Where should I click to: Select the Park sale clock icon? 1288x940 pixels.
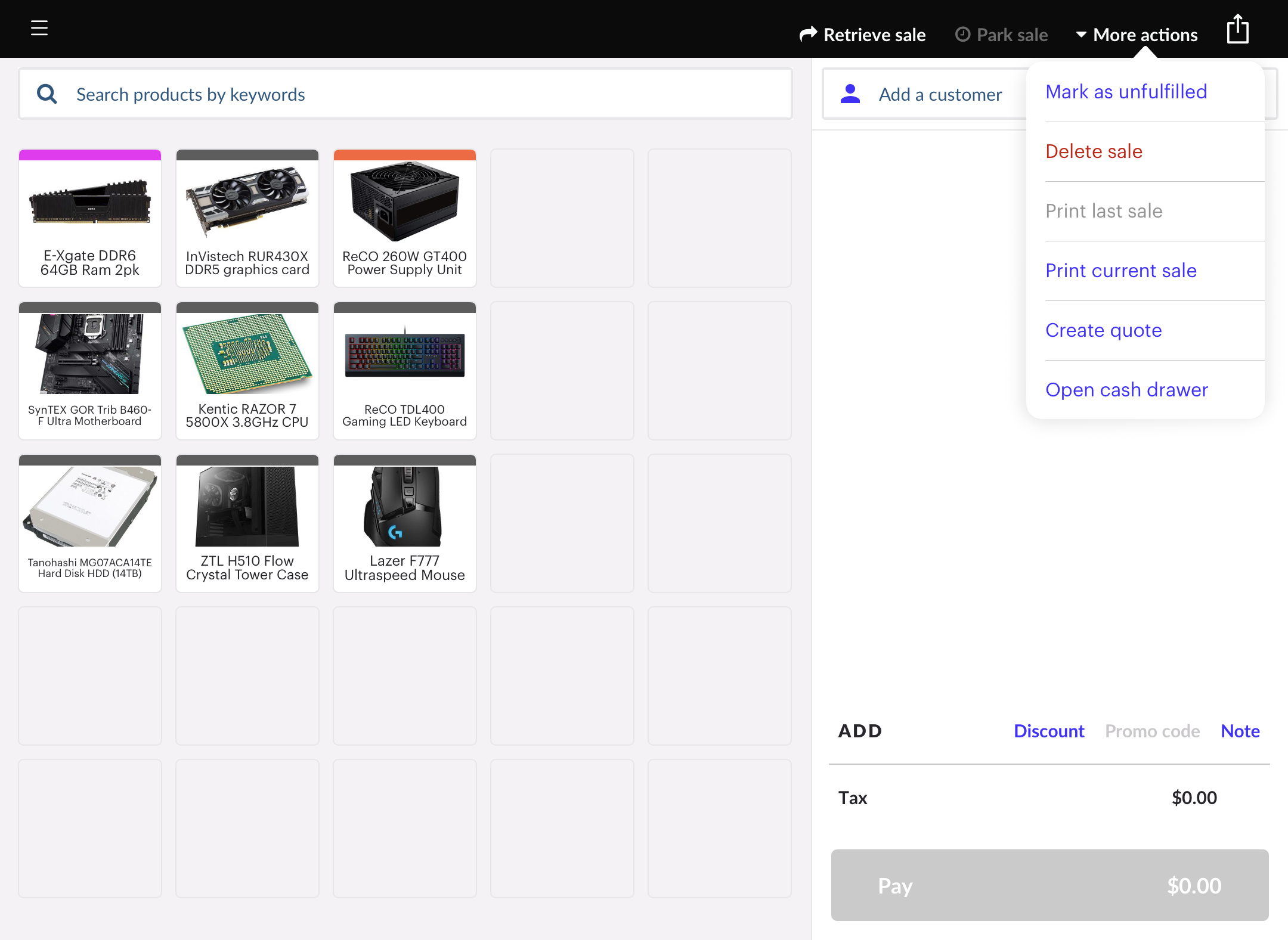[962, 35]
